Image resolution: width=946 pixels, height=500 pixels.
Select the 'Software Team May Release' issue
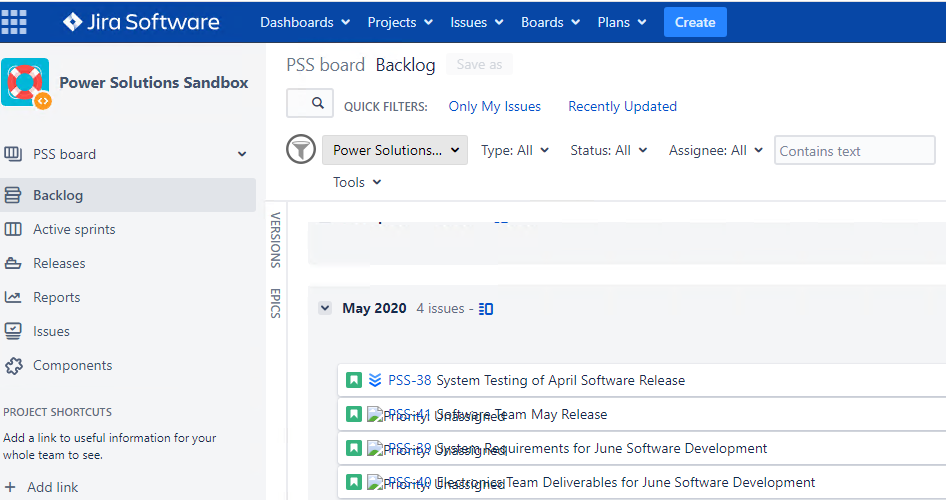tap(642, 414)
